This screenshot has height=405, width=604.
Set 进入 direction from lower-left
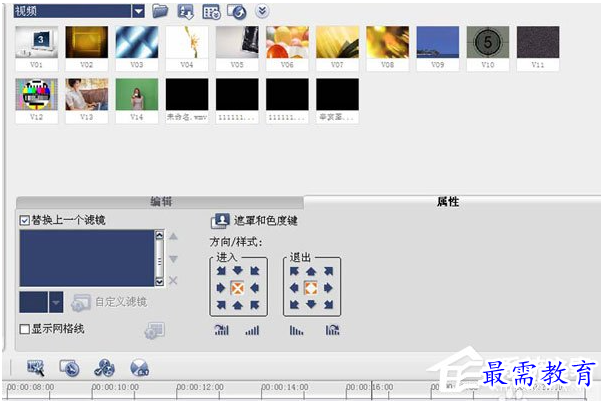(x=221, y=305)
